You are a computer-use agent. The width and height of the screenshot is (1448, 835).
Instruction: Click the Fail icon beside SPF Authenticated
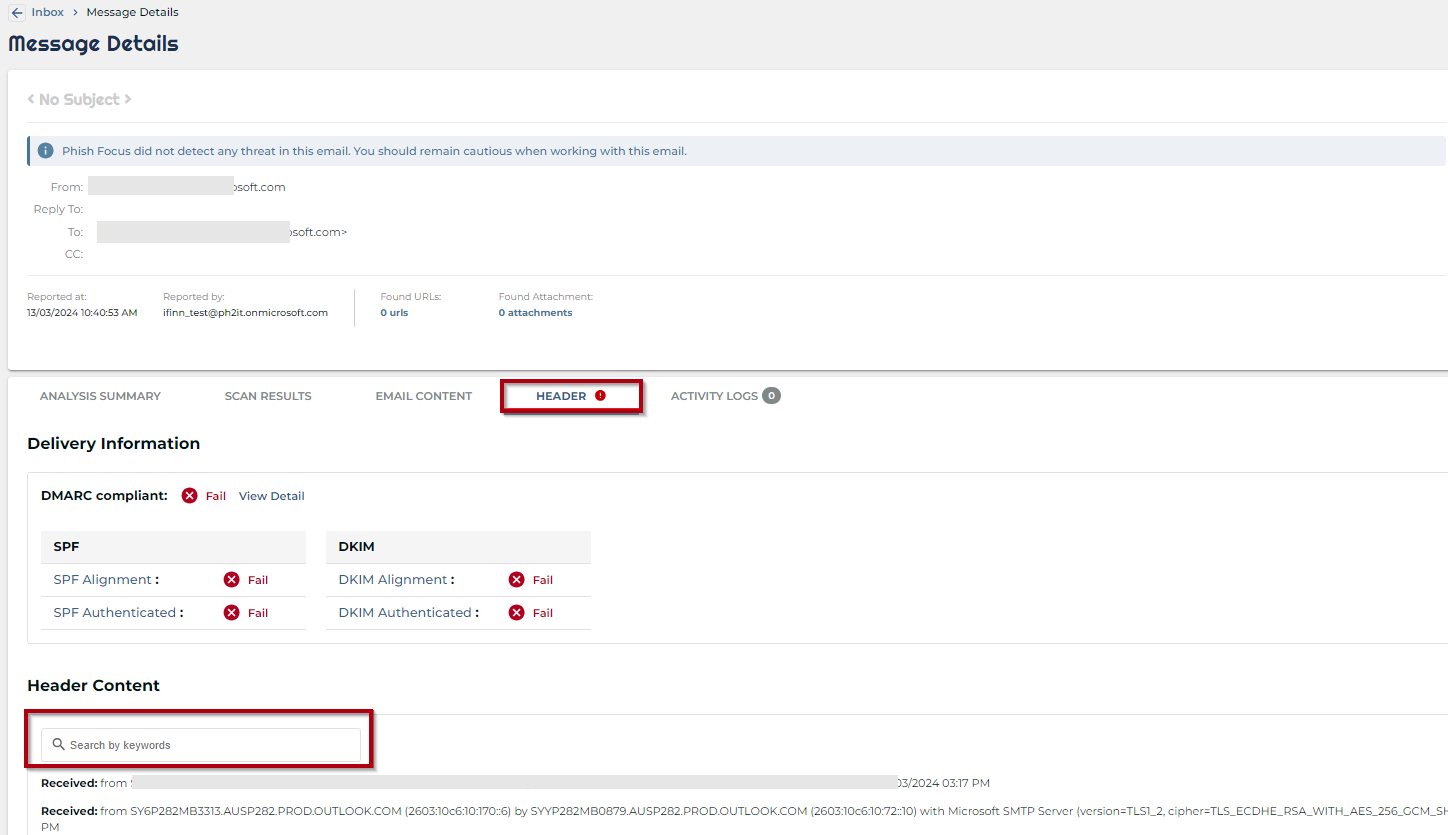[x=229, y=612]
